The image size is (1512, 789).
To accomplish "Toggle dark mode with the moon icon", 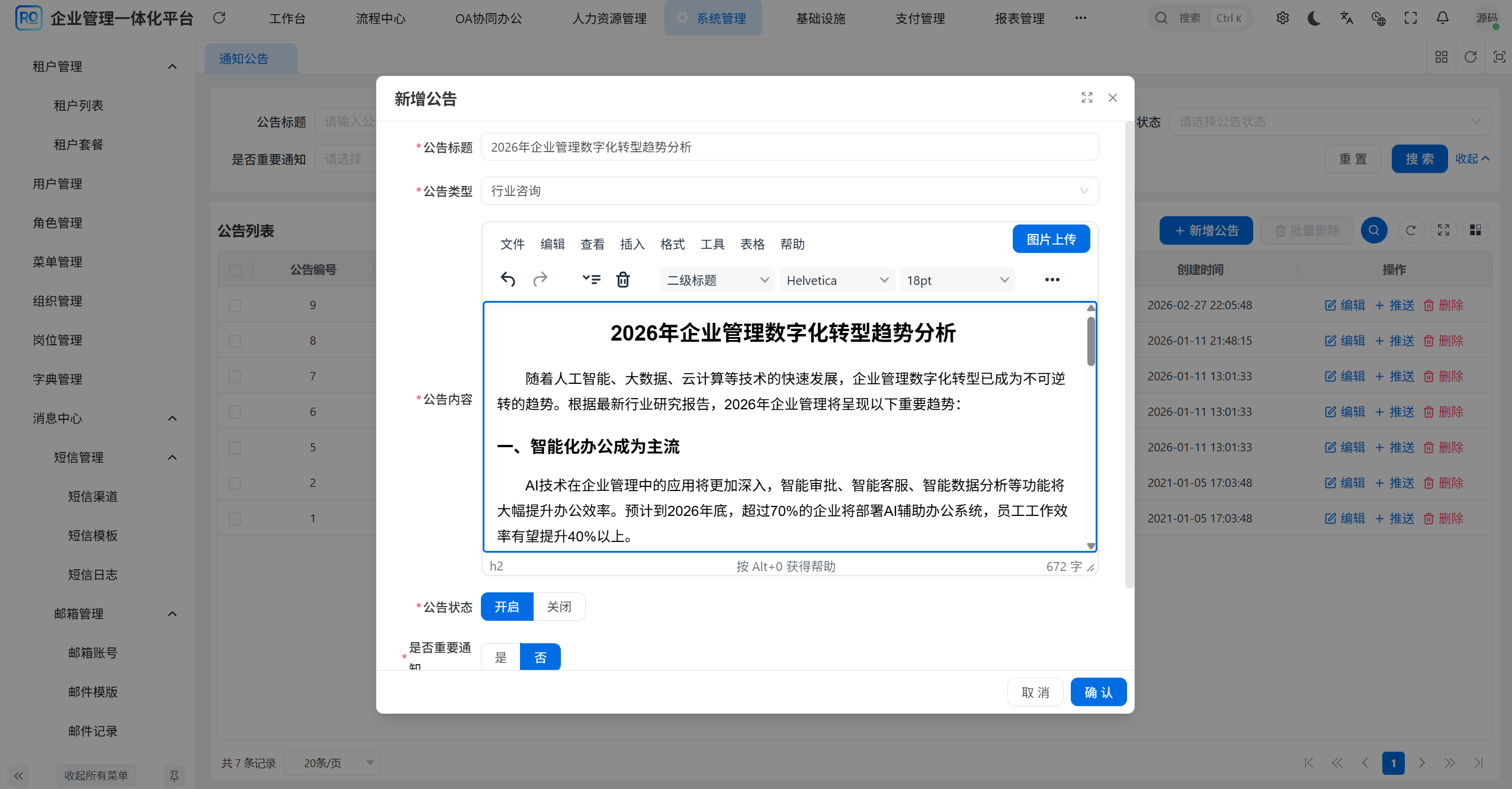I will click(x=1313, y=18).
